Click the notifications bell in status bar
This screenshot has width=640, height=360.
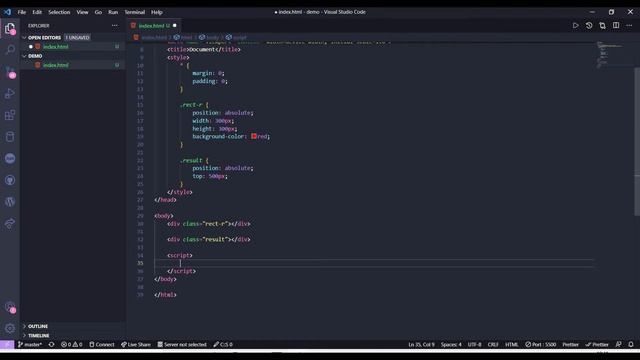(x=631, y=344)
